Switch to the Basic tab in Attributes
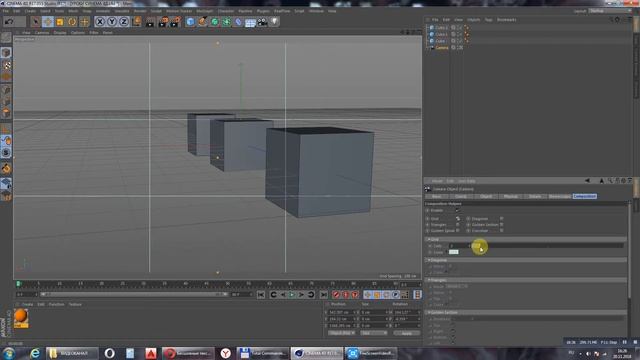Screen dimensions: 640x360 (x=437, y=196)
